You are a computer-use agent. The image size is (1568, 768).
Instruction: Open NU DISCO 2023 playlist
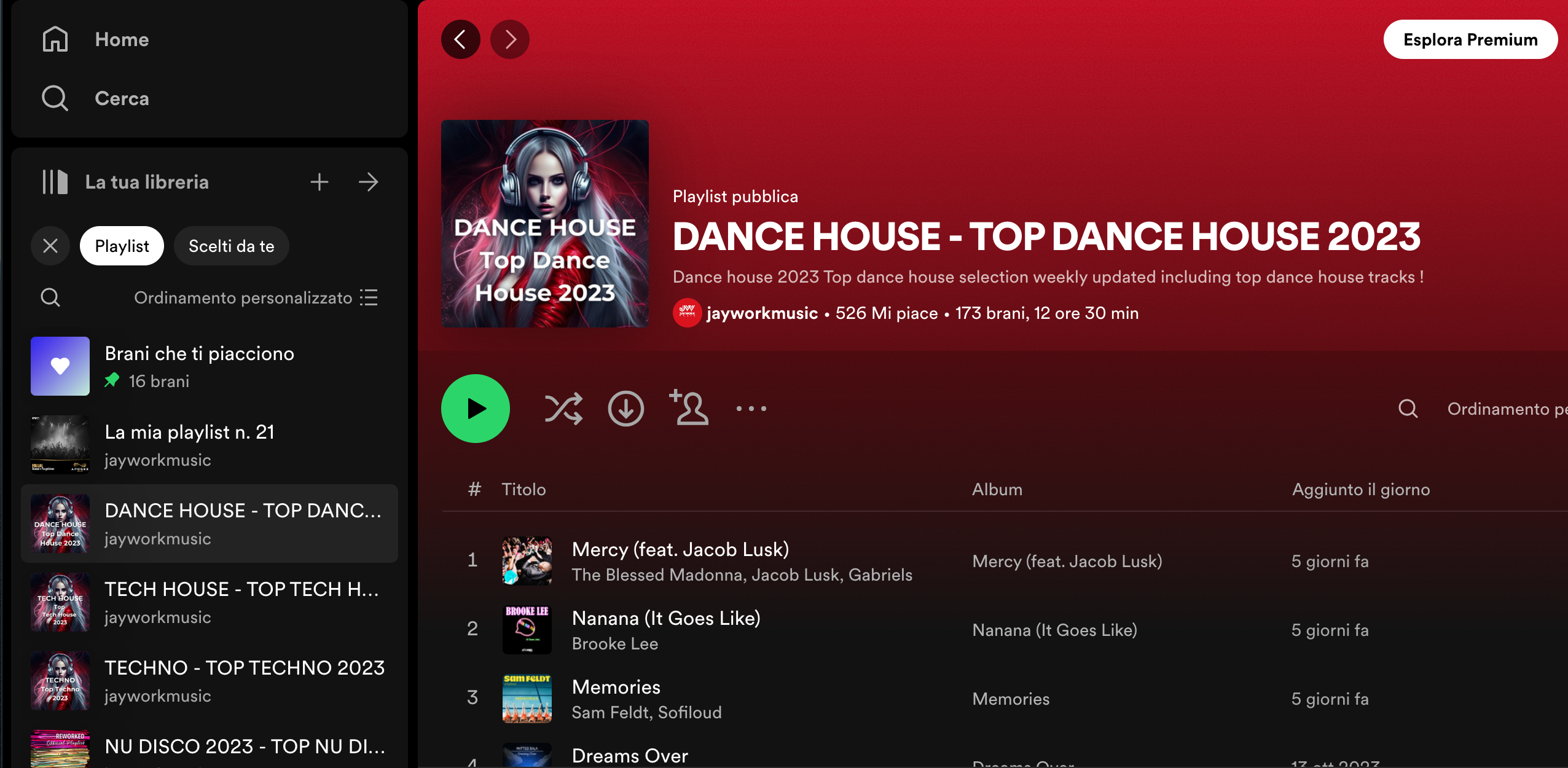coord(210,745)
